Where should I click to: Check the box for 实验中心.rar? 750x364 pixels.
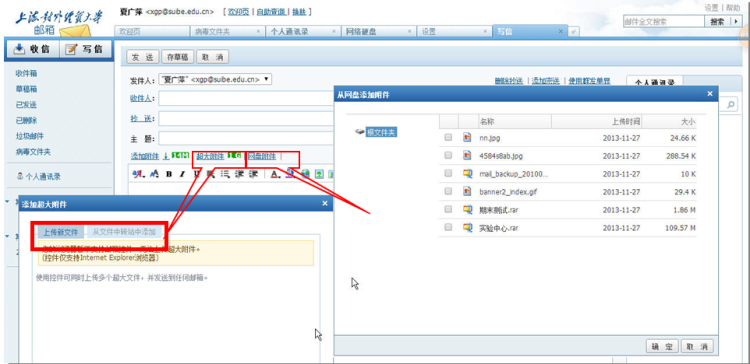(448, 227)
